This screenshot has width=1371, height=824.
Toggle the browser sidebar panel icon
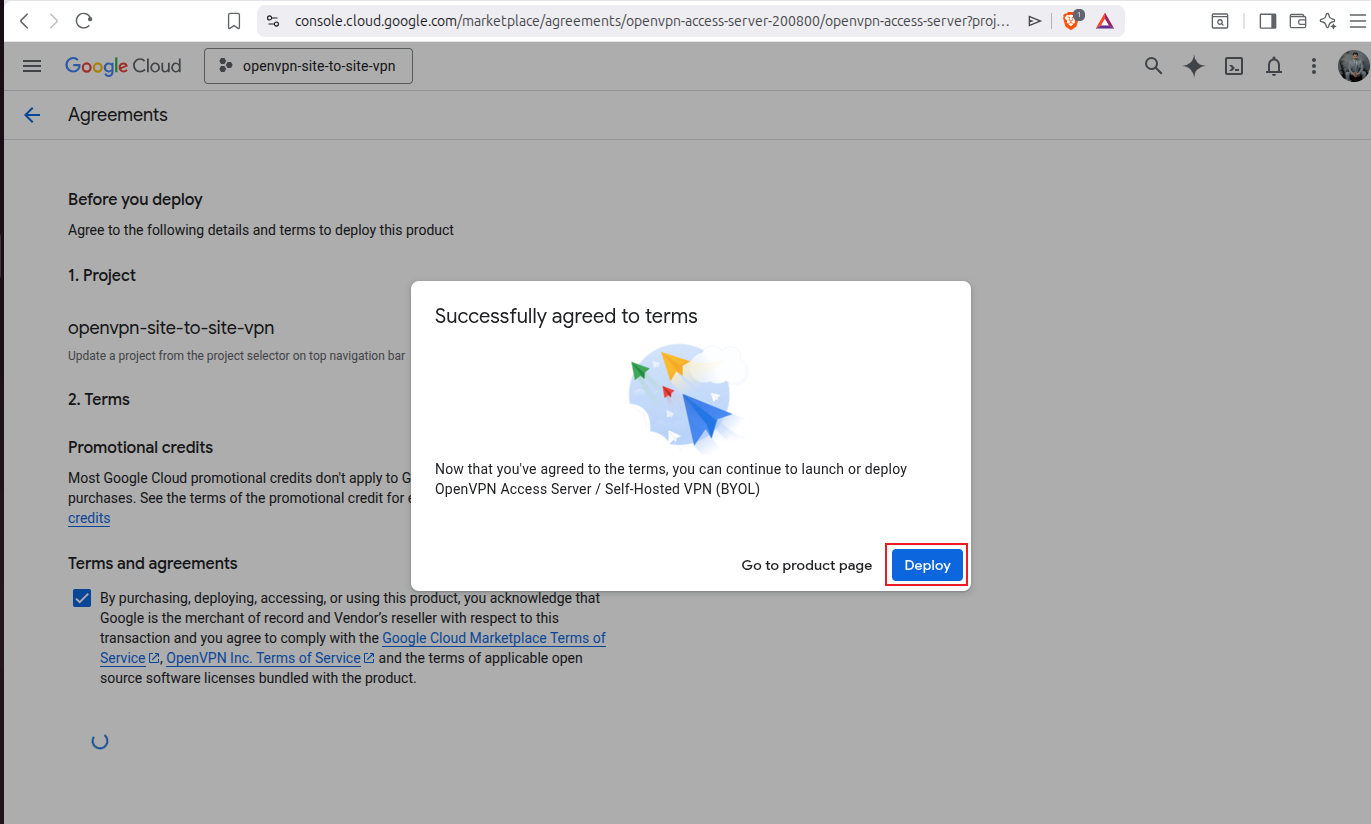click(1267, 21)
